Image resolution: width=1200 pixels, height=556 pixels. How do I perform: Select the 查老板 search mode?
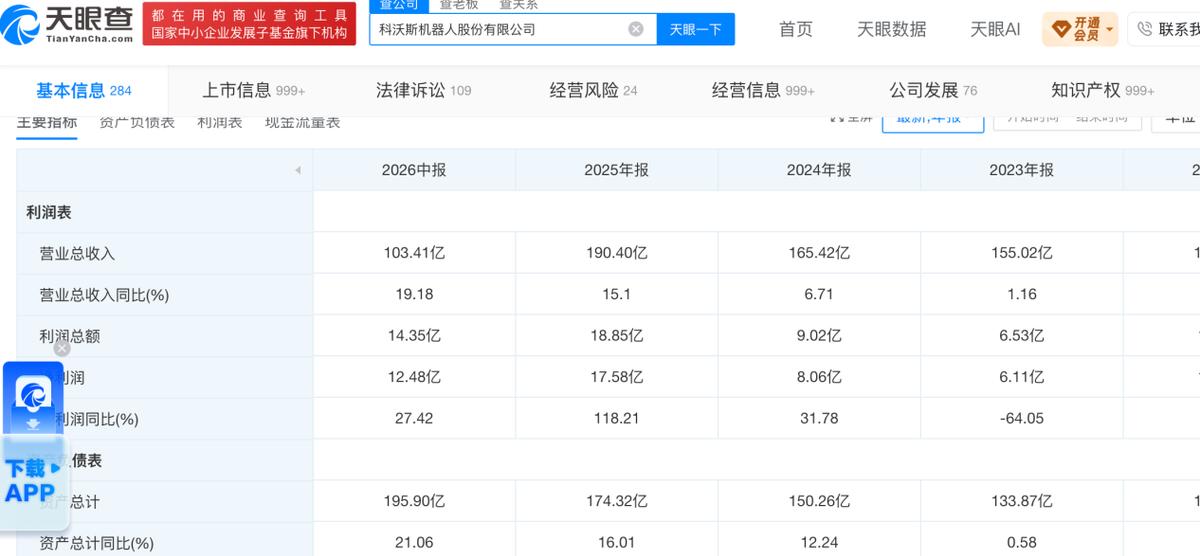[459, 5]
